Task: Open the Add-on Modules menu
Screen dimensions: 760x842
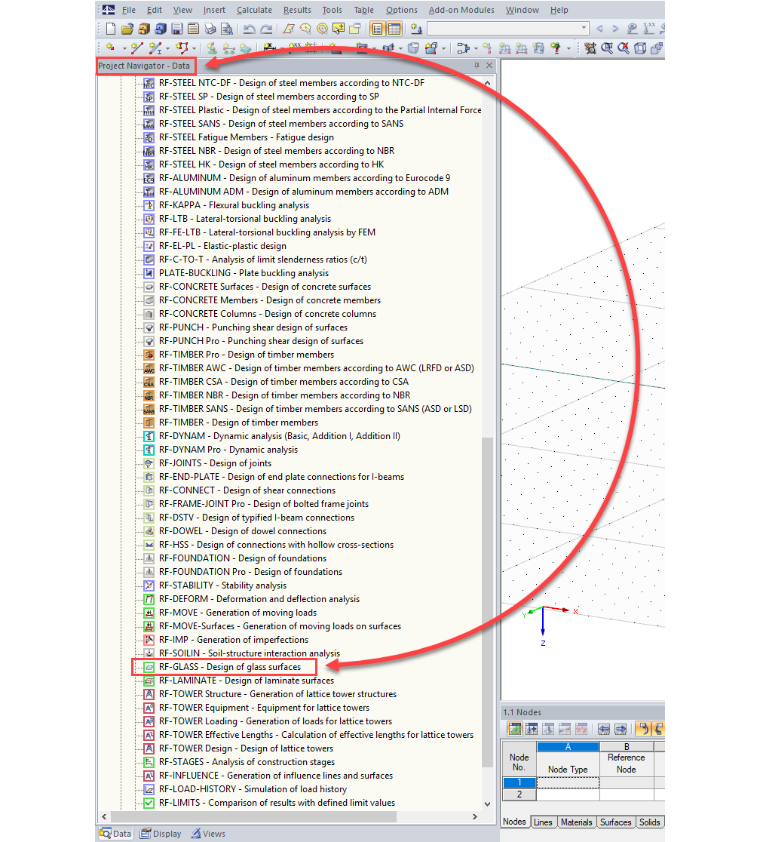Action: pyautogui.click(x=461, y=10)
